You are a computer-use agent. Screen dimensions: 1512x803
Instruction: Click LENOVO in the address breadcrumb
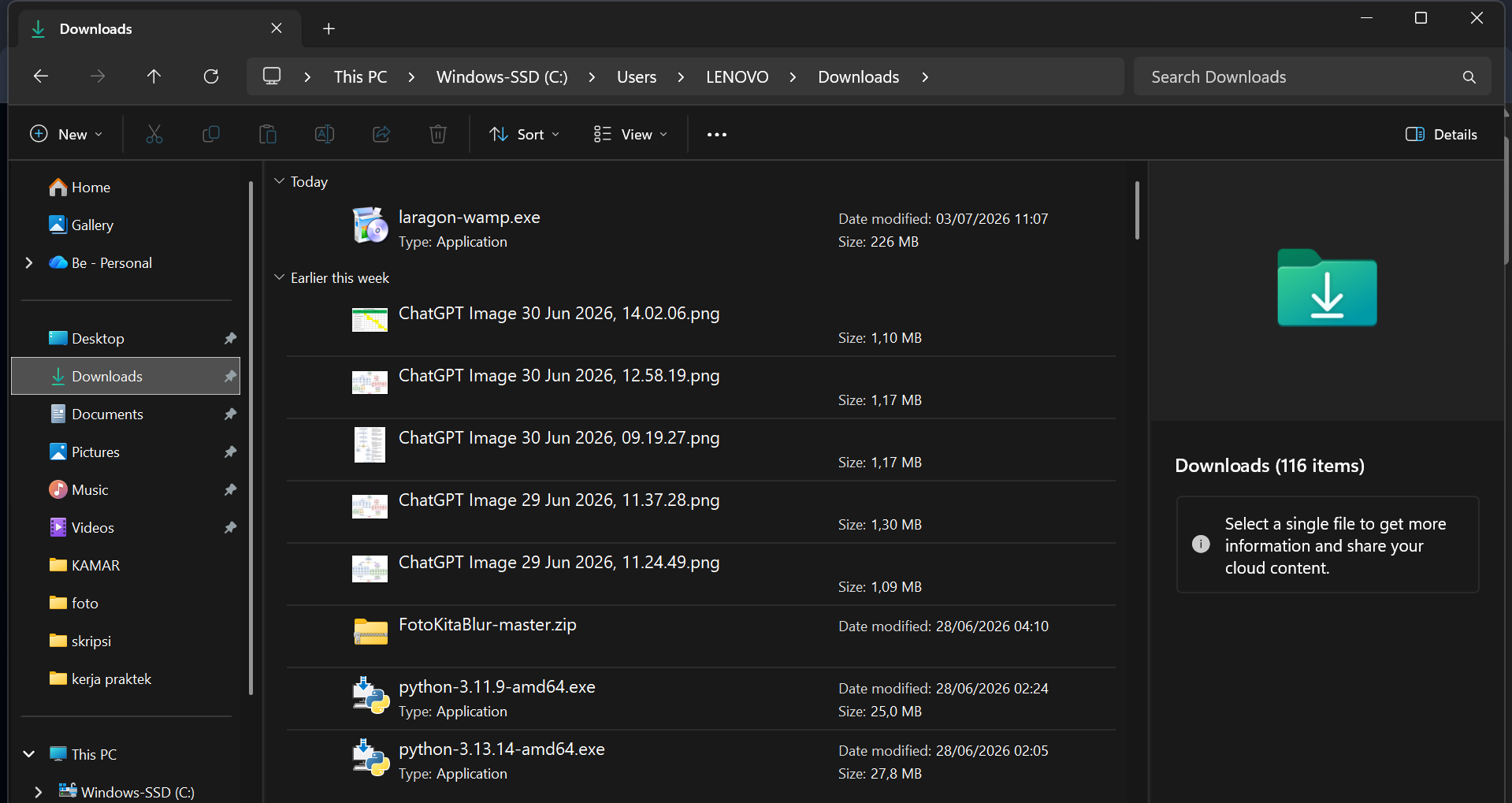pyautogui.click(x=737, y=77)
